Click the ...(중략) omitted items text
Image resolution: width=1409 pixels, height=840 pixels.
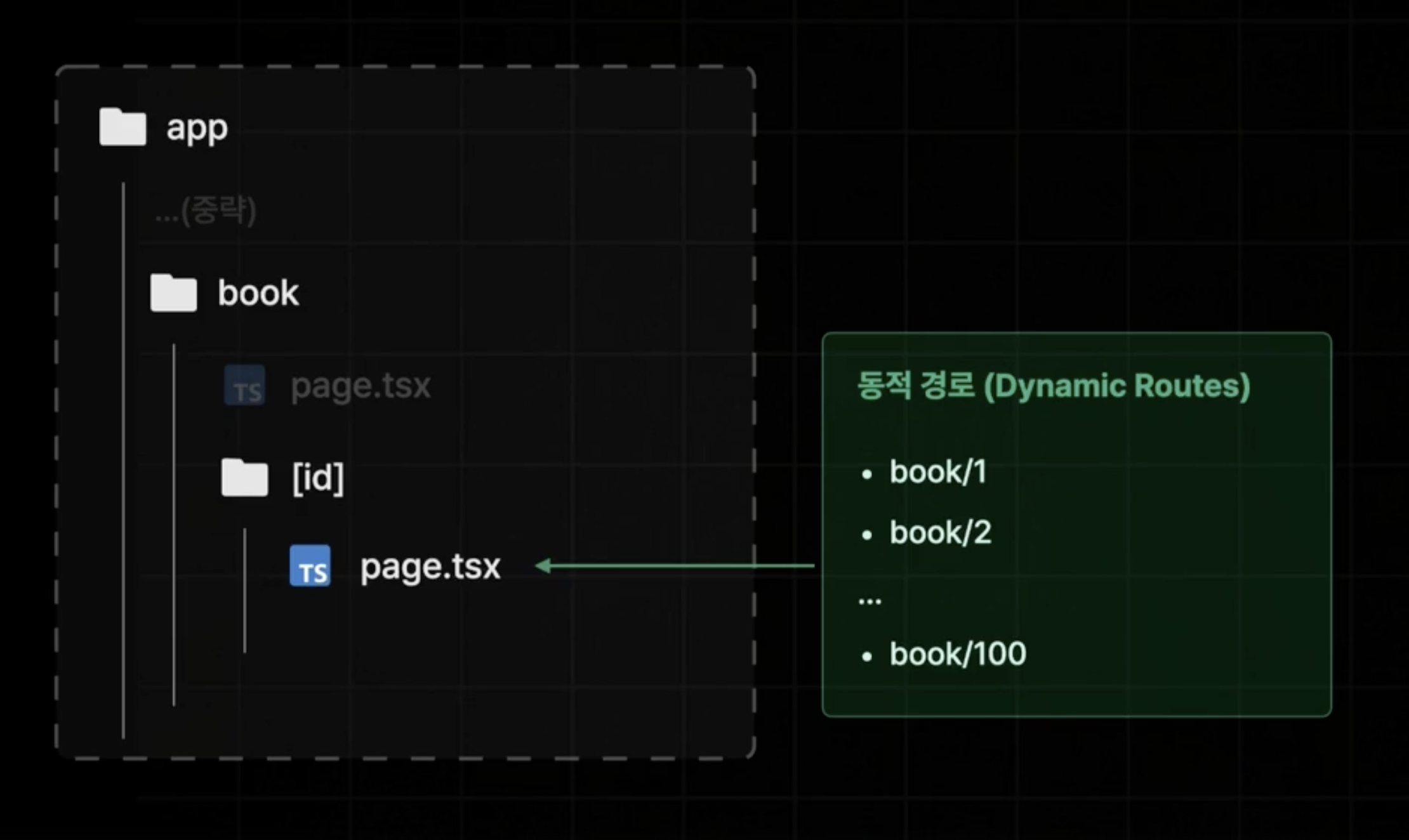click(x=206, y=211)
